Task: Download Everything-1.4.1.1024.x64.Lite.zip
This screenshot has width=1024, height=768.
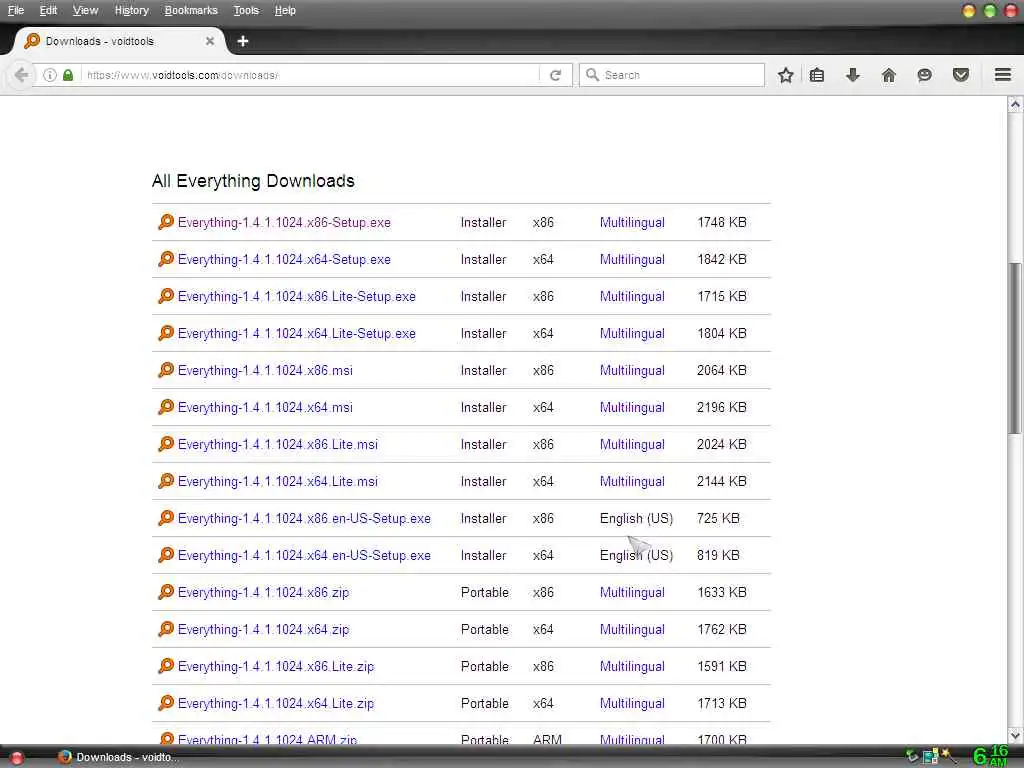Action: pyautogui.click(x=276, y=704)
